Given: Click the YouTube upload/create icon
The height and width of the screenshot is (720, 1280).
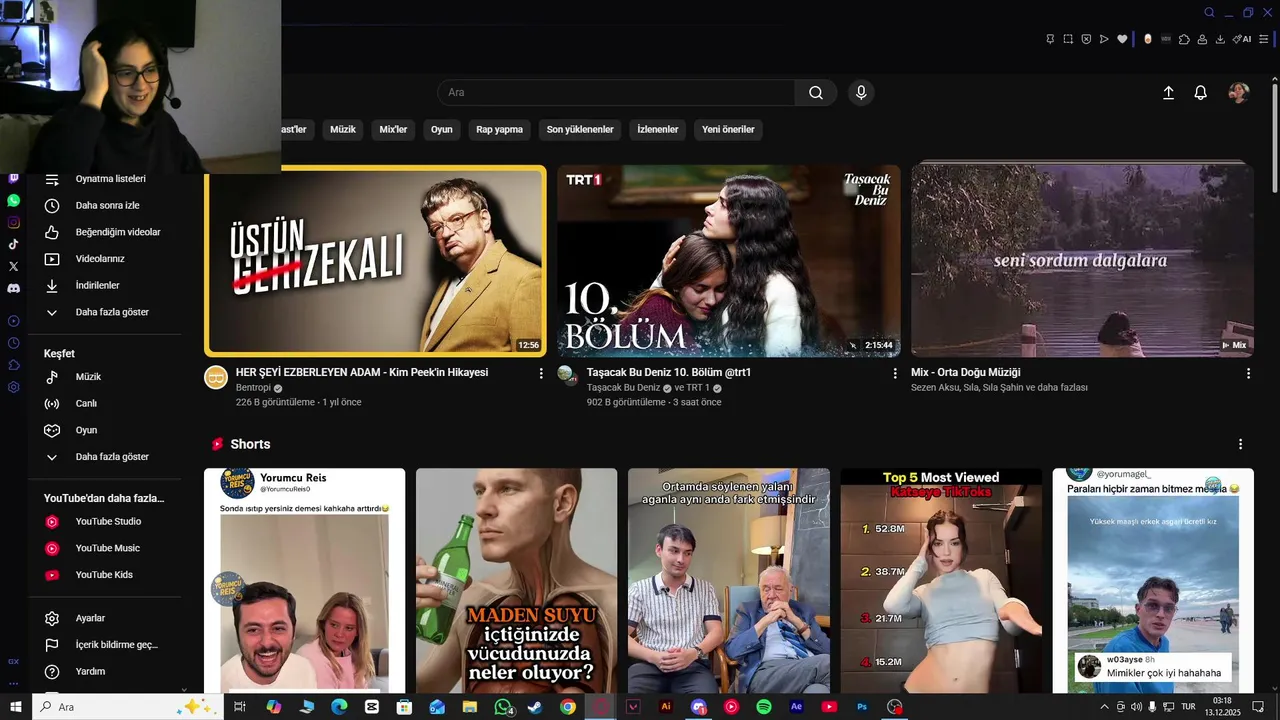Looking at the screenshot, I should coord(1168,93).
